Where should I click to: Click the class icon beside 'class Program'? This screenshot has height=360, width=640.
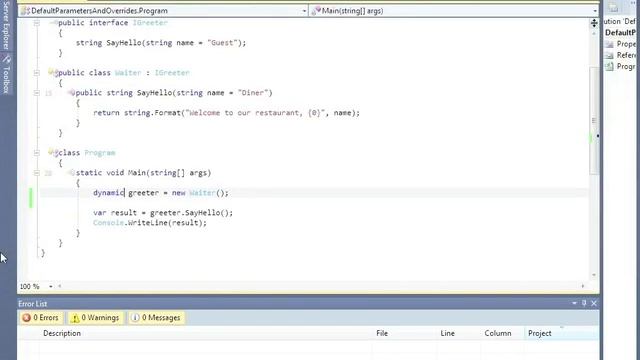(x=52, y=153)
